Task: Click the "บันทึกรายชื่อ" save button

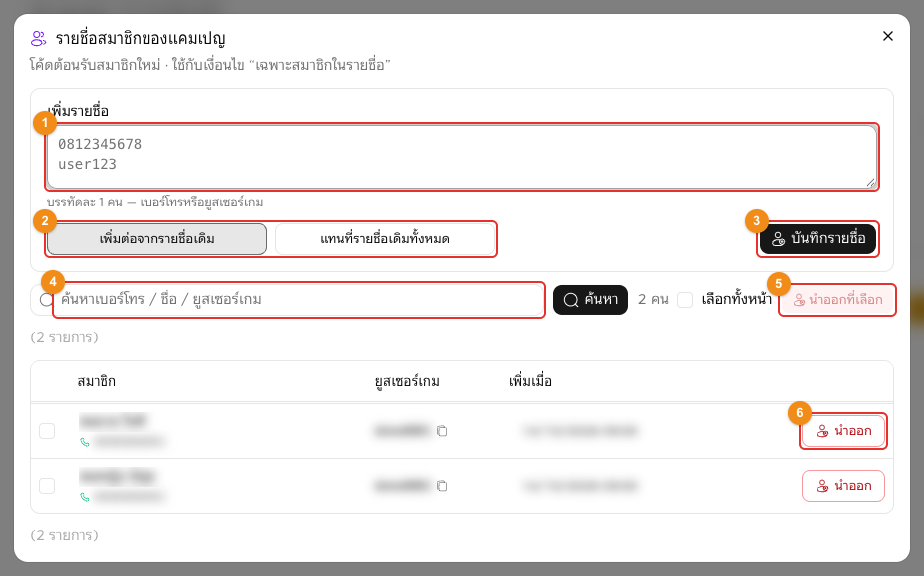Action: 817,239
